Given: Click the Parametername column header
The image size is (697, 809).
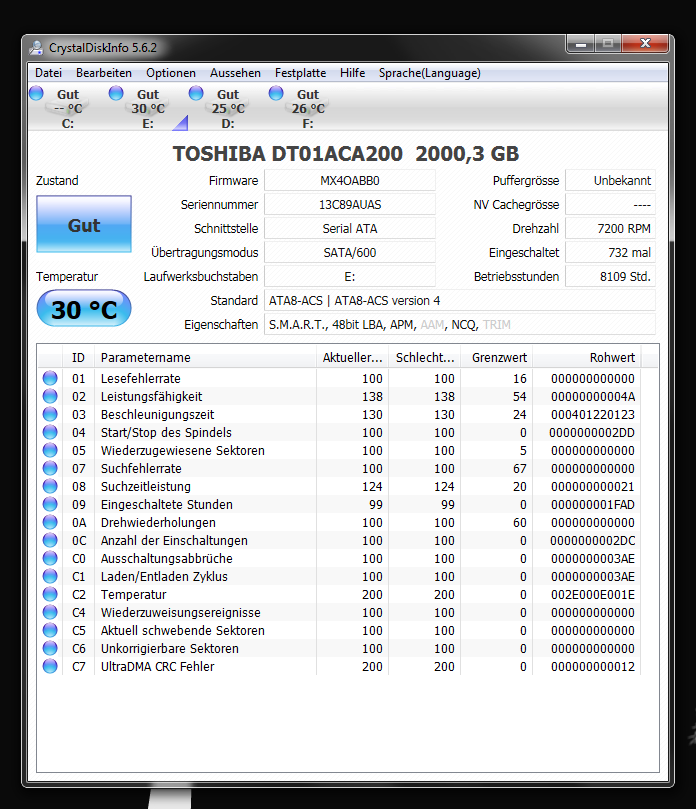Looking at the screenshot, I should 205,358.
